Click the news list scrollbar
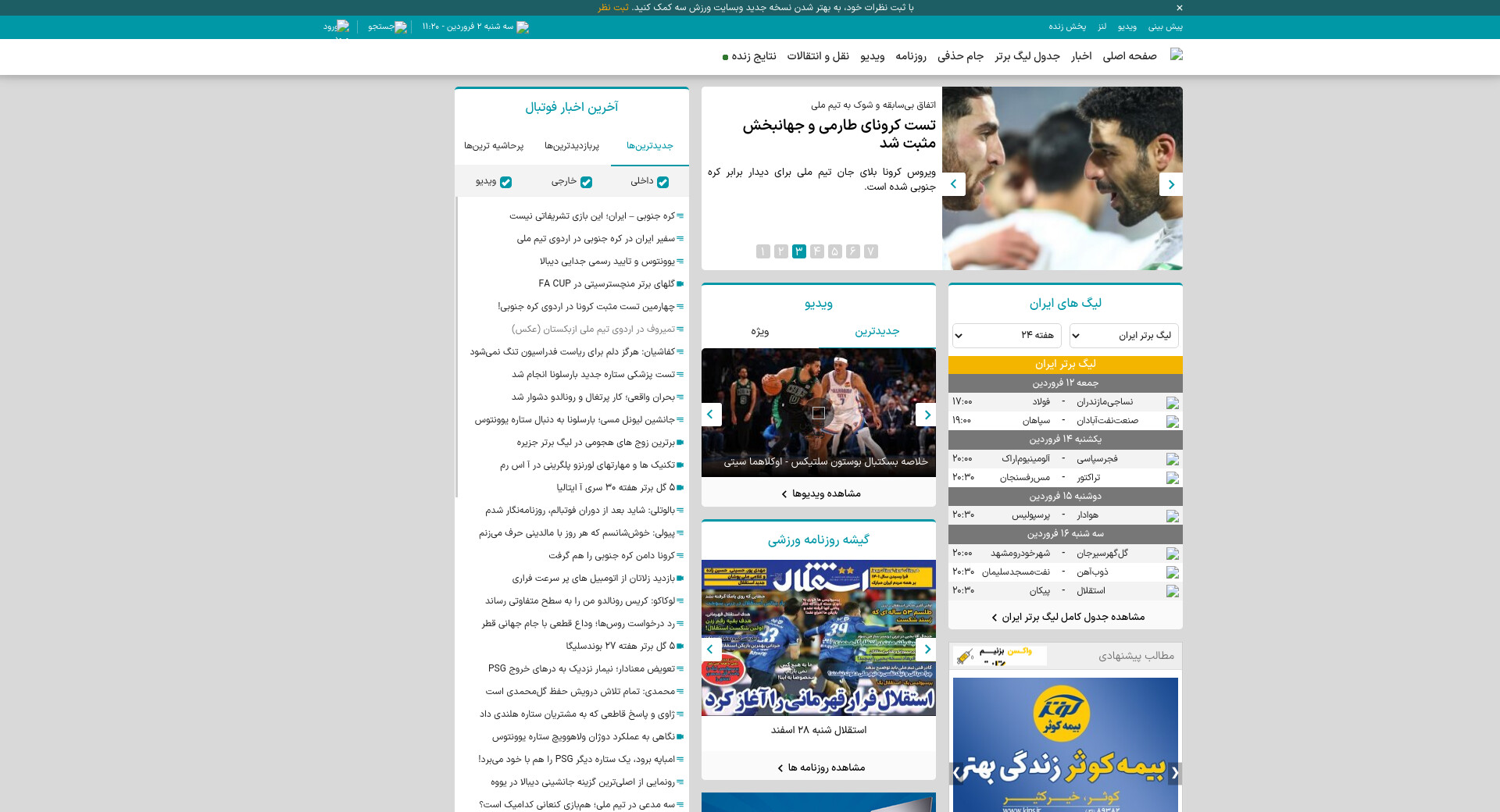 (x=457, y=347)
